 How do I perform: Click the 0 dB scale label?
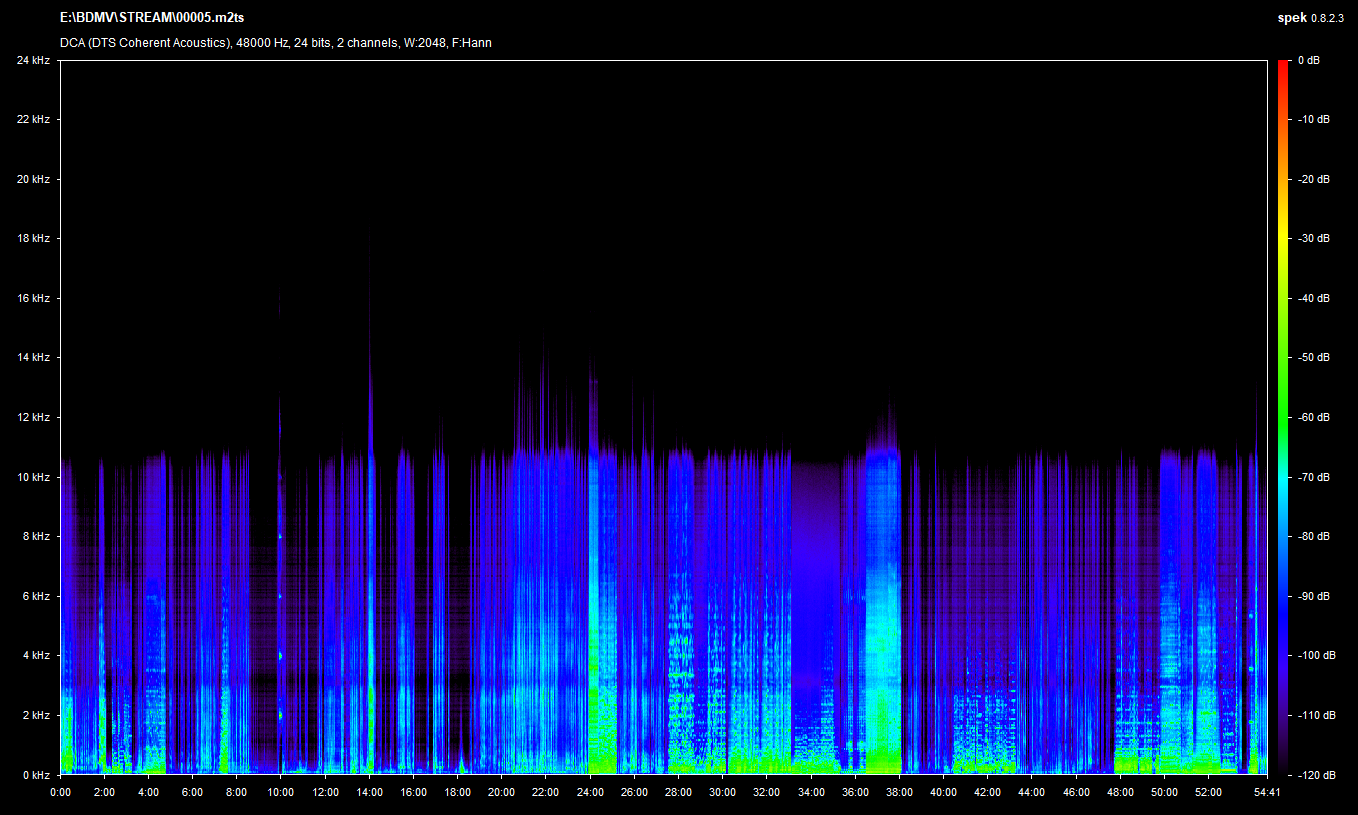click(1309, 60)
